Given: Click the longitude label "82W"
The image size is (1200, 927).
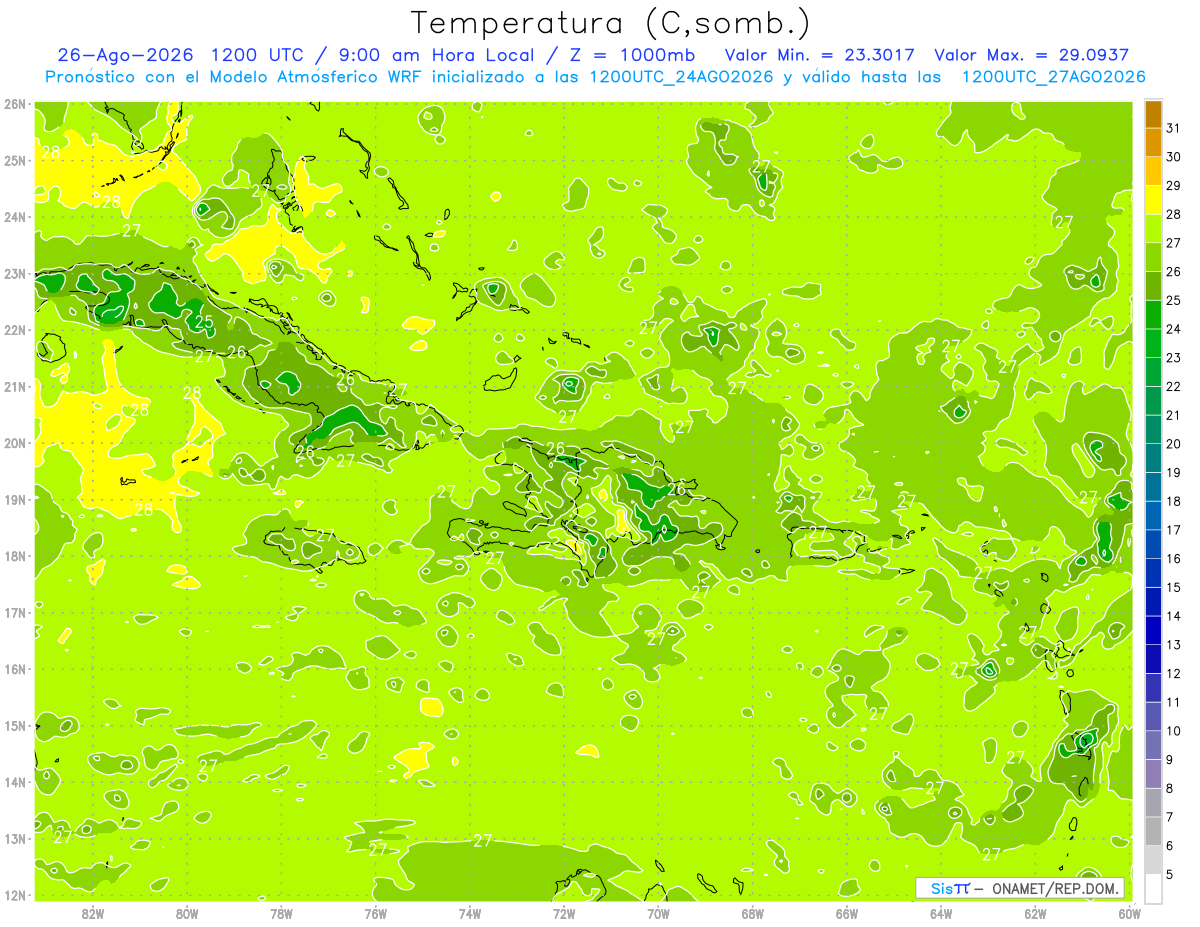Looking at the screenshot, I should [93, 914].
